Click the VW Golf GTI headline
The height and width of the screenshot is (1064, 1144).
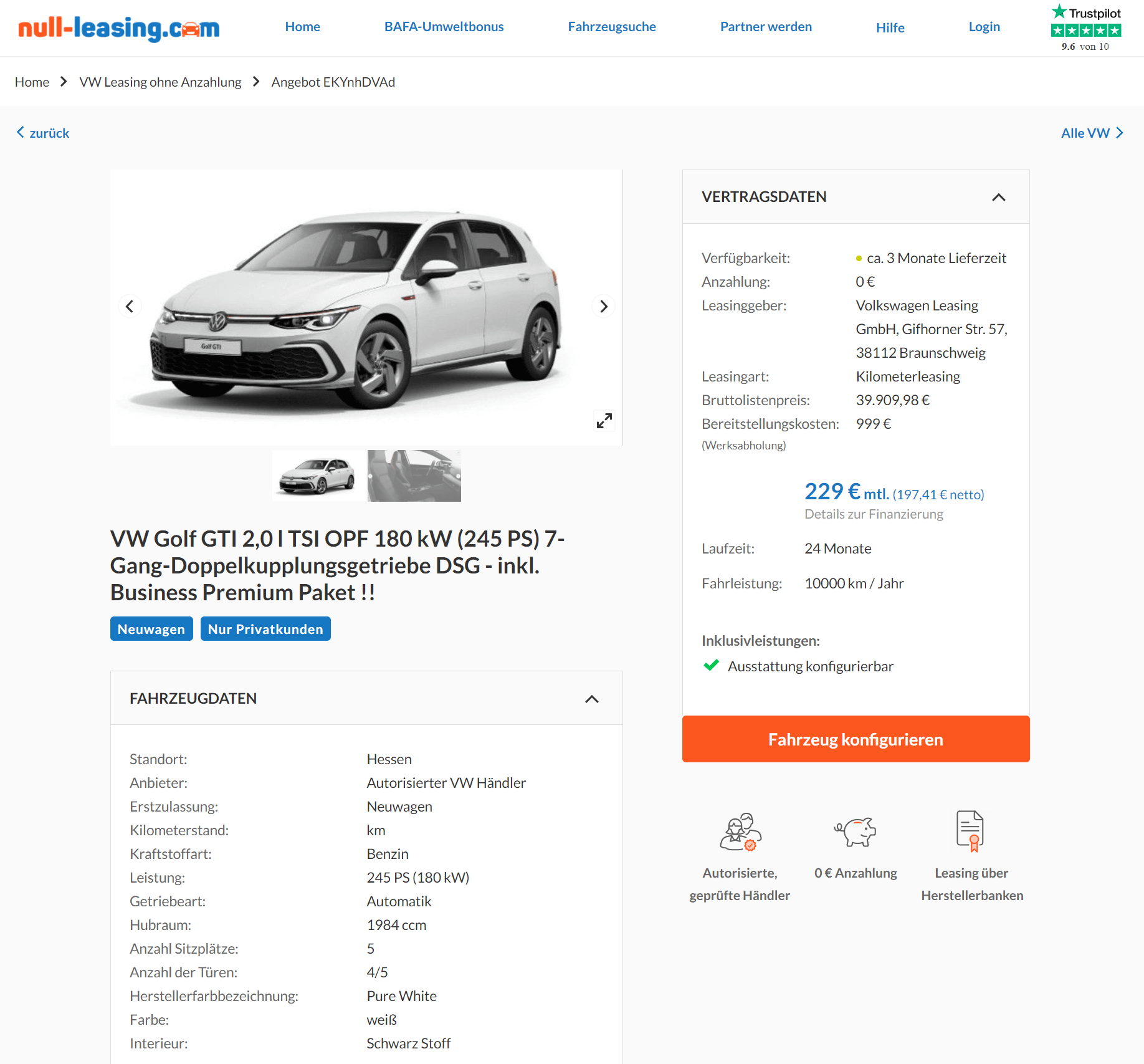337,565
